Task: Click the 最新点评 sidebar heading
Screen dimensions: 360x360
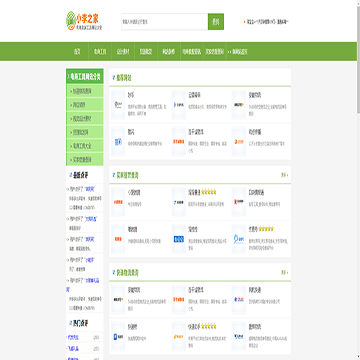Action: tap(81, 175)
